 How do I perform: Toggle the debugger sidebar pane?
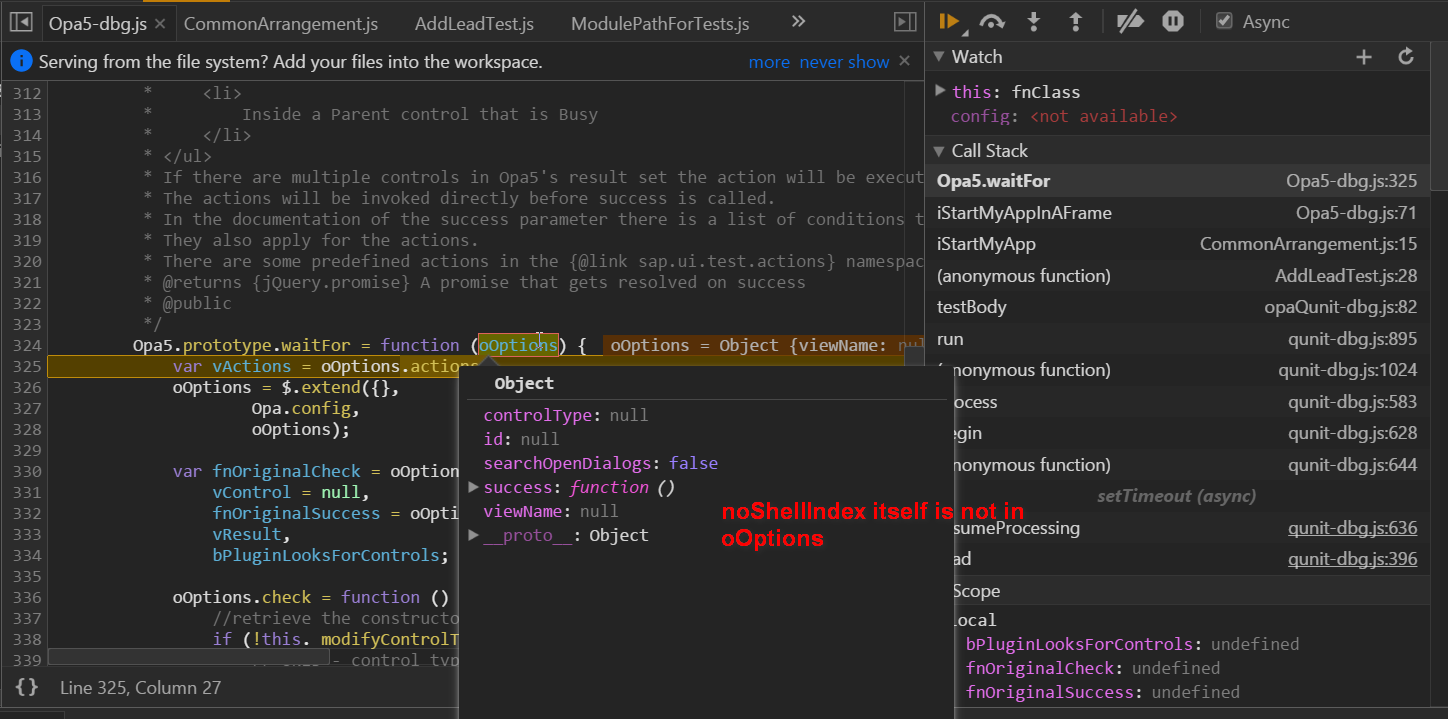[905, 22]
